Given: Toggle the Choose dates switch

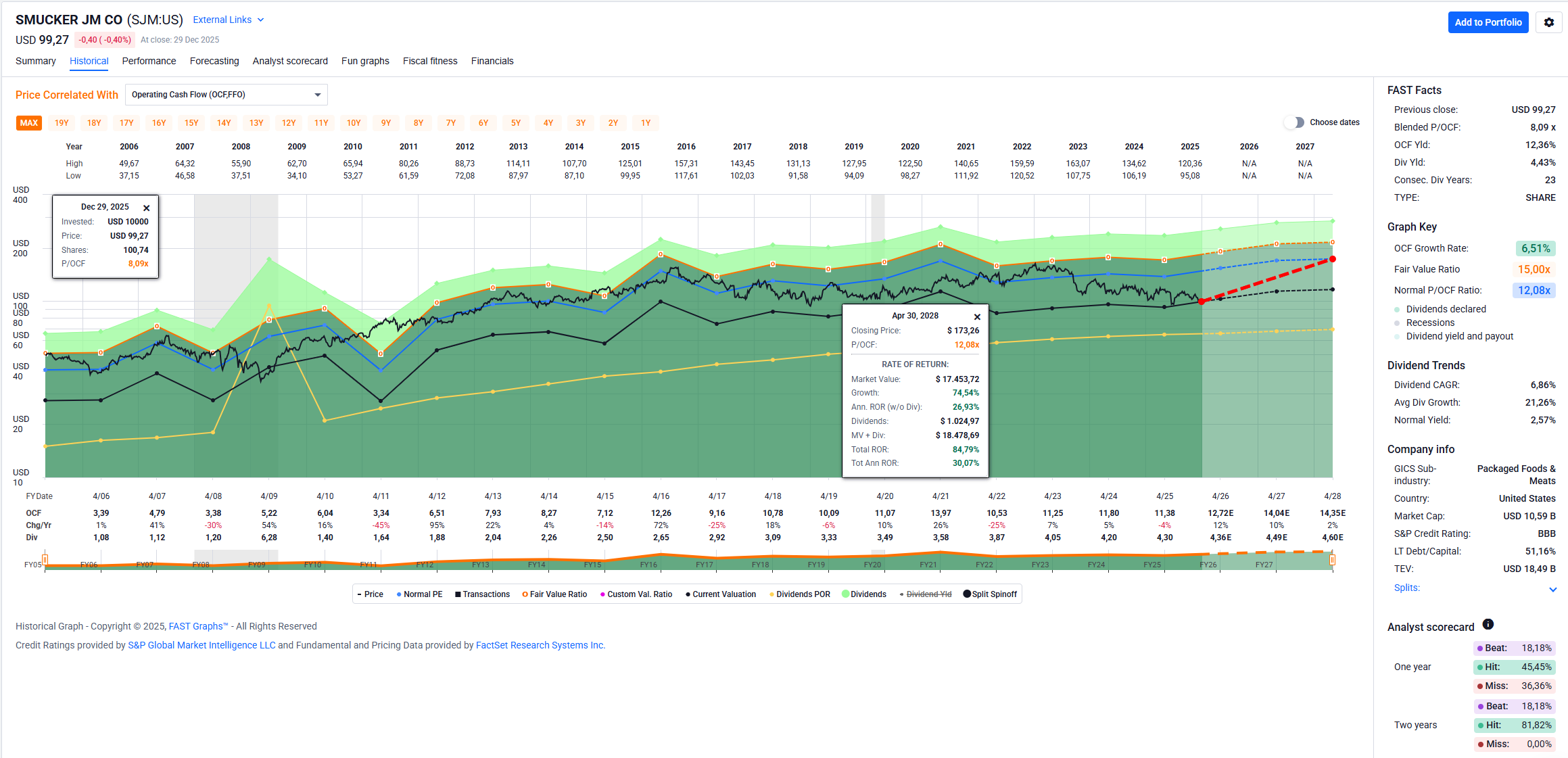Looking at the screenshot, I should coord(1293,122).
